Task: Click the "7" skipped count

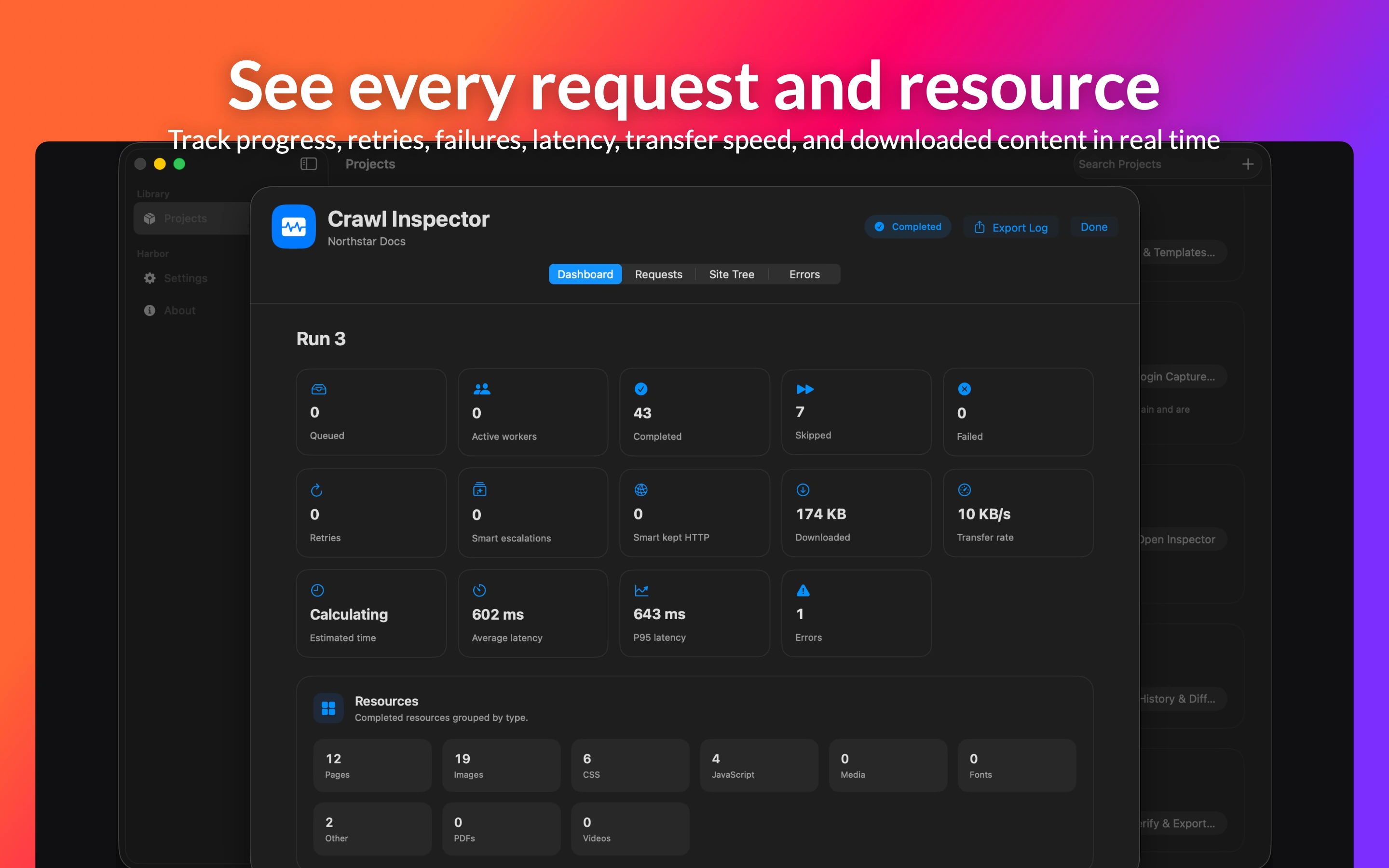Action: point(800,412)
